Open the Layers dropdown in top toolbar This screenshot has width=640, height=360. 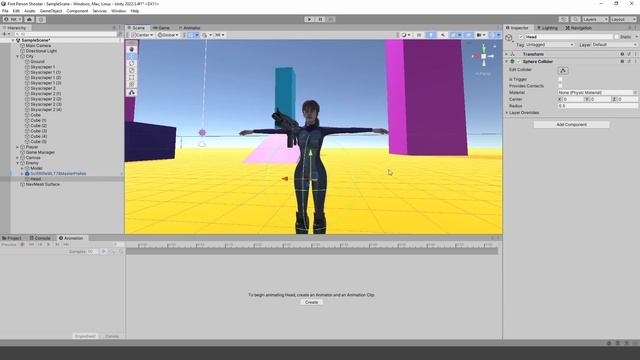coord(595,19)
